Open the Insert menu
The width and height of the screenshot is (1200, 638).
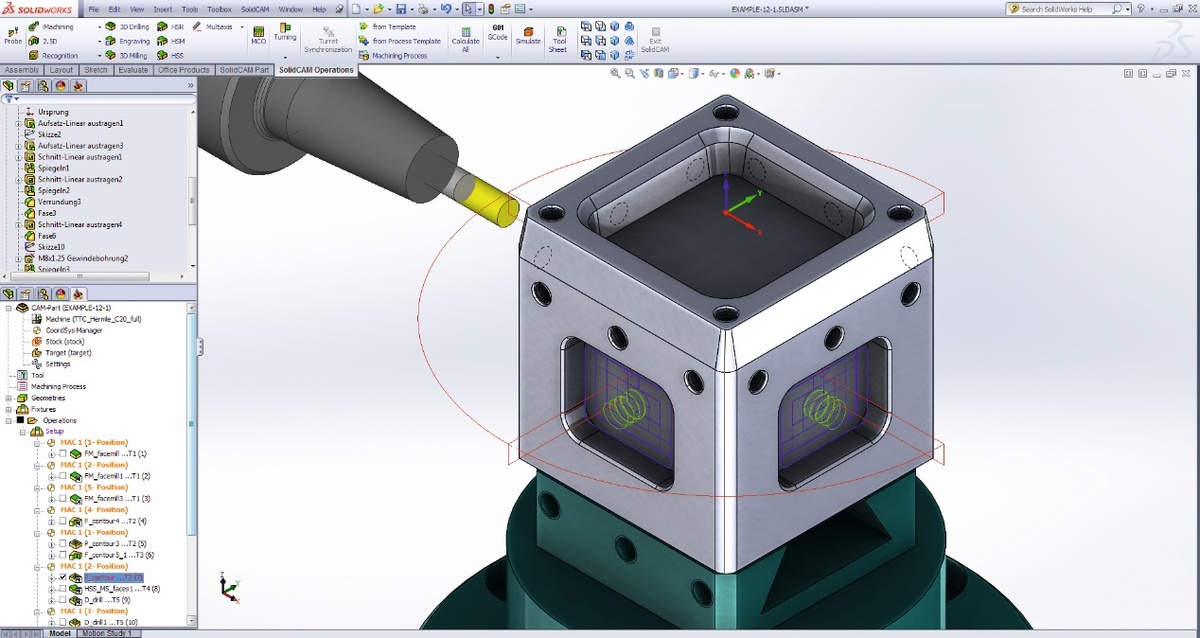[162, 9]
